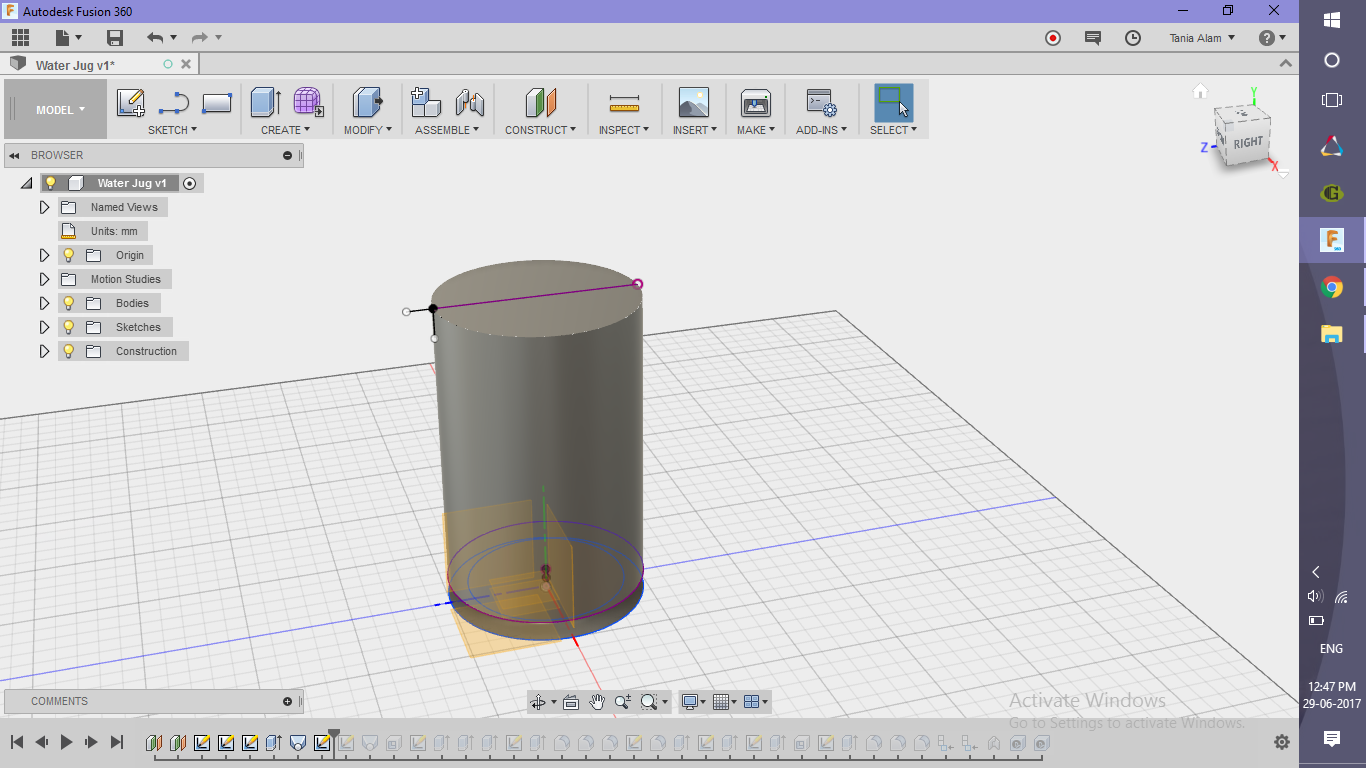This screenshot has height=768, width=1366.
Task: Open the Display Settings dropdown
Action: click(693, 702)
